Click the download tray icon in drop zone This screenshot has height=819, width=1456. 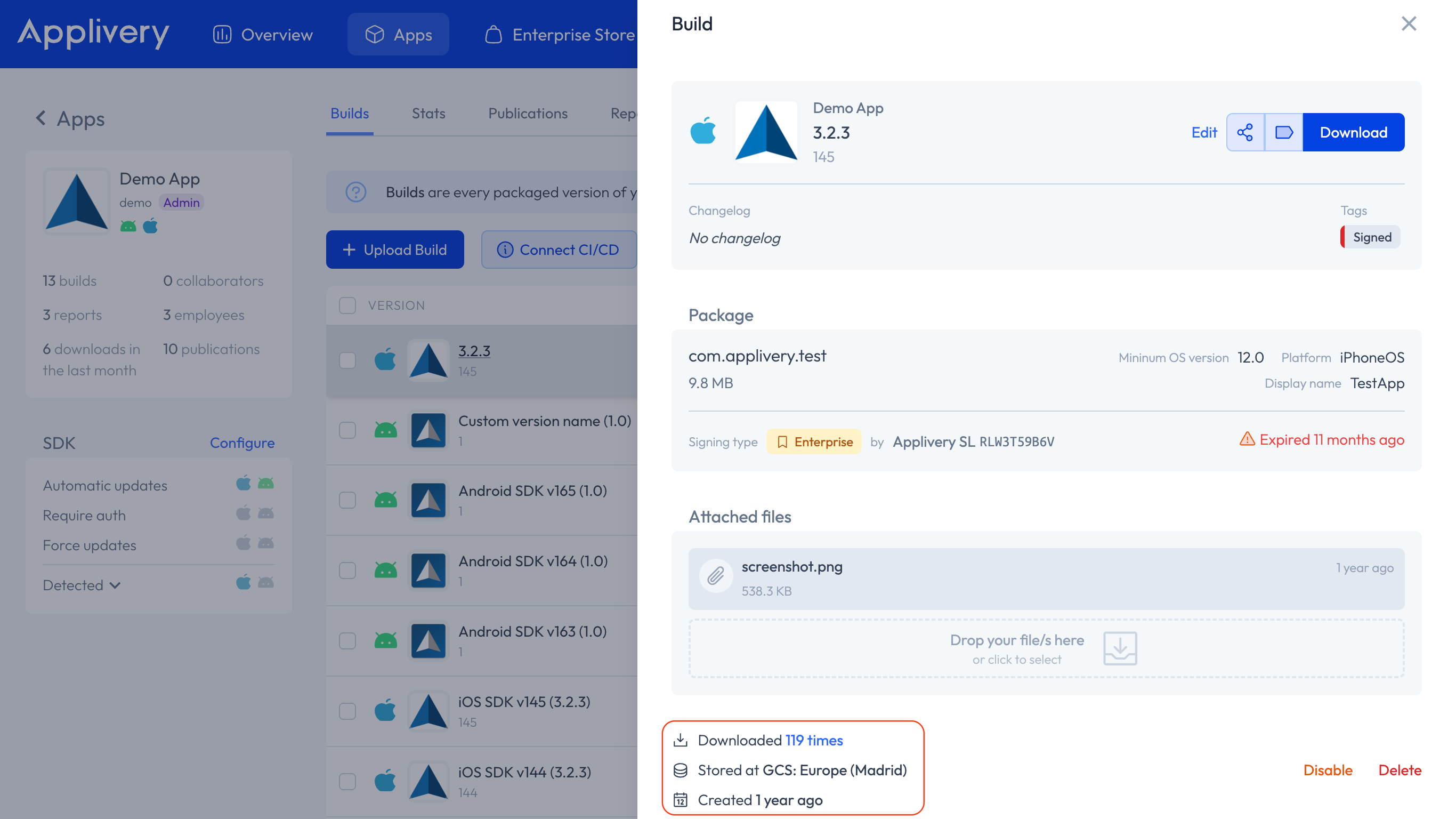click(x=1120, y=648)
